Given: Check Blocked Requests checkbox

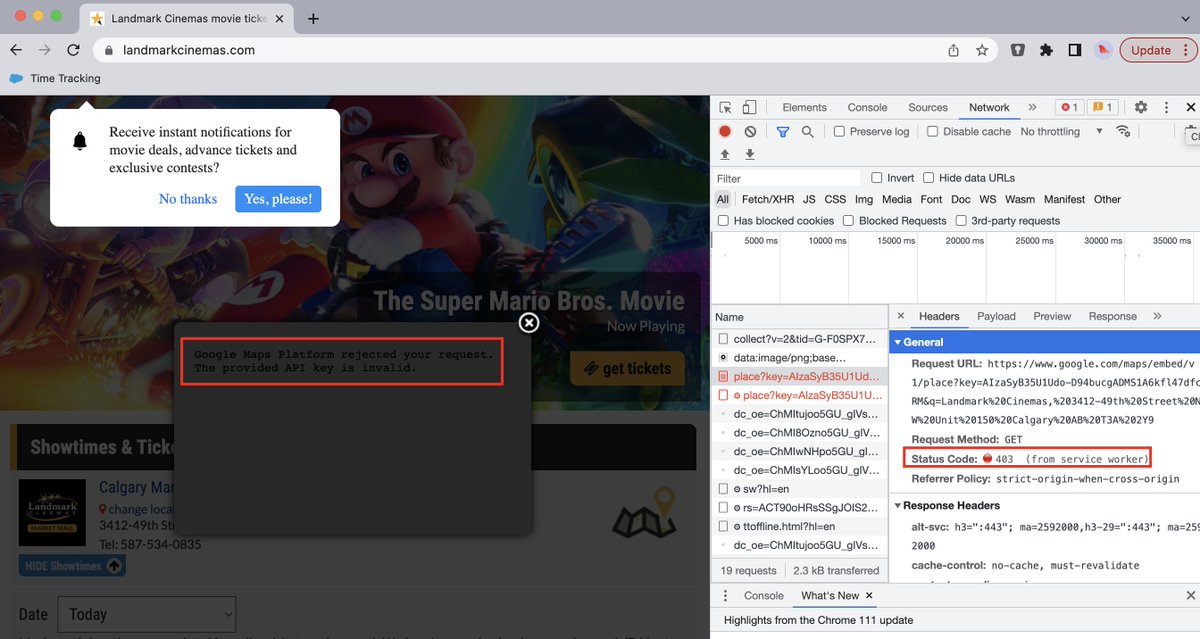Looking at the screenshot, I should pos(848,221).
